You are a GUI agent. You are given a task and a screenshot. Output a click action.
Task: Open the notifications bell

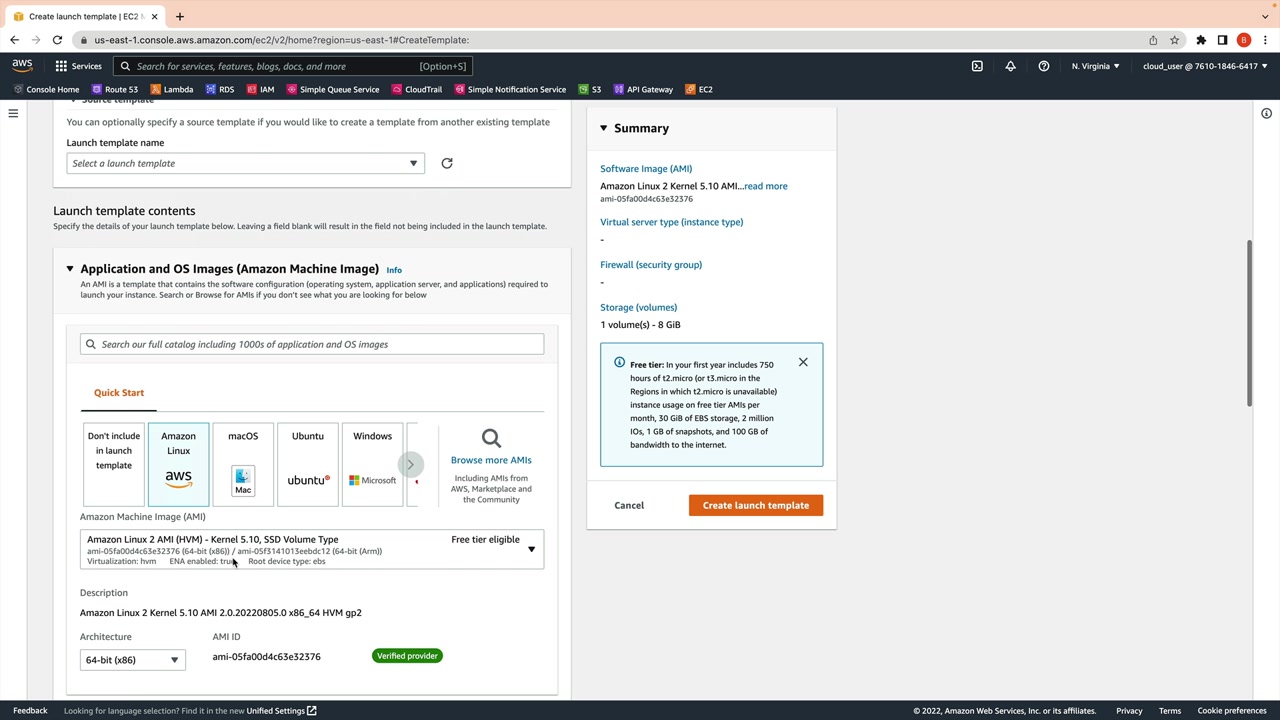pyautogui.click(x=1010, y=66)
